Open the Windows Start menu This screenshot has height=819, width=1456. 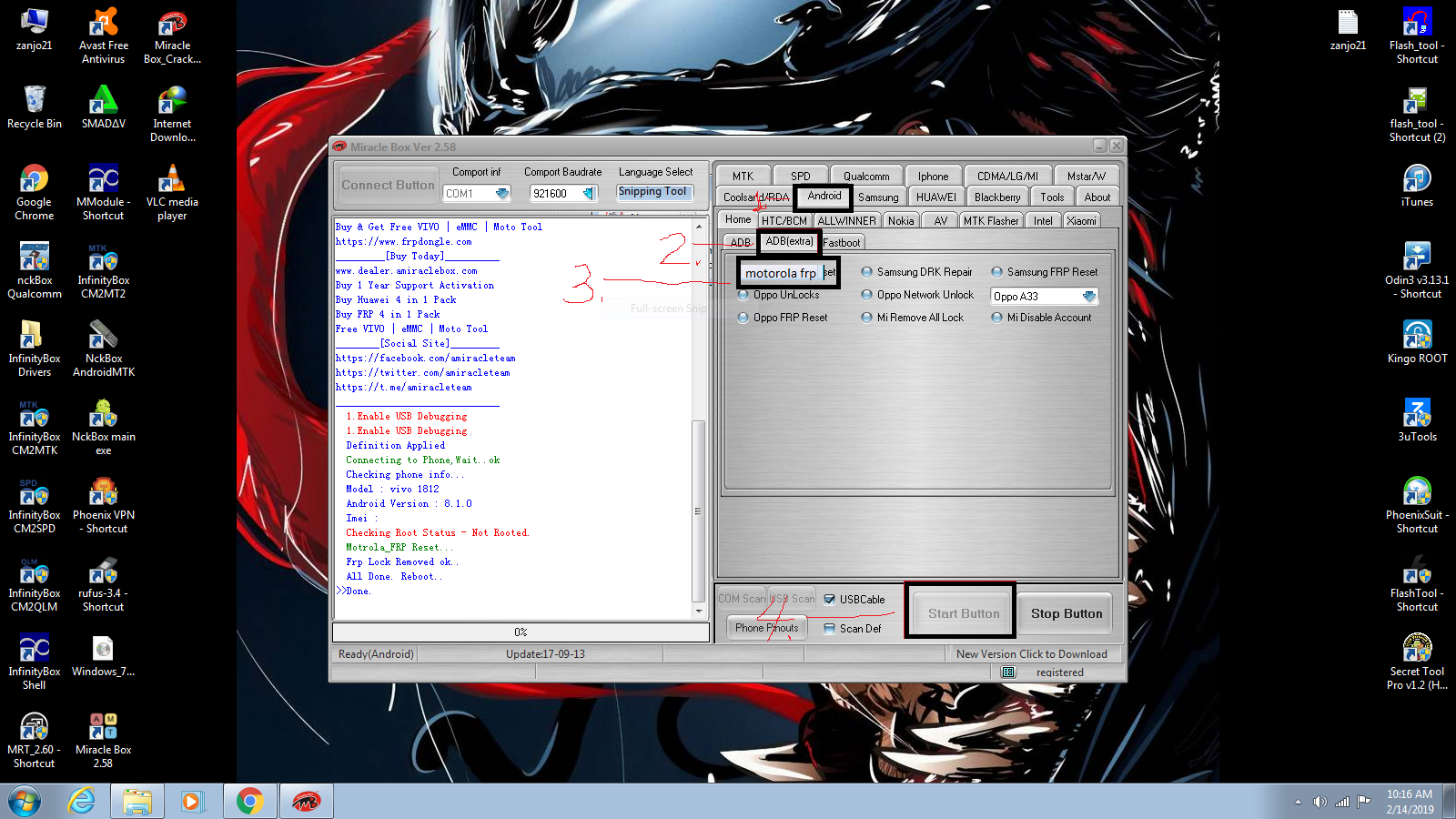click(x=25, y=802)
